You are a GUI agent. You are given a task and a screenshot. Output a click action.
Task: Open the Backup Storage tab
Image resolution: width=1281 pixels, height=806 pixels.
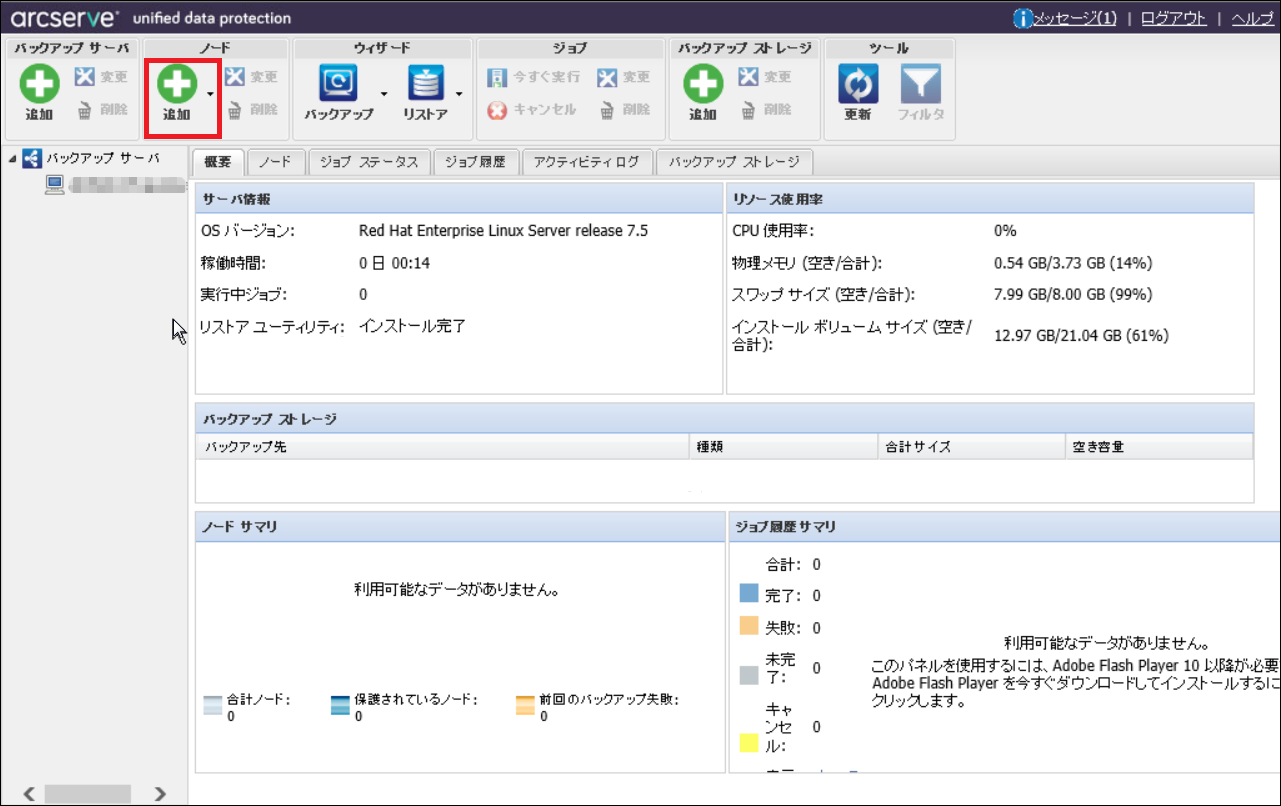tap(735, 162)
